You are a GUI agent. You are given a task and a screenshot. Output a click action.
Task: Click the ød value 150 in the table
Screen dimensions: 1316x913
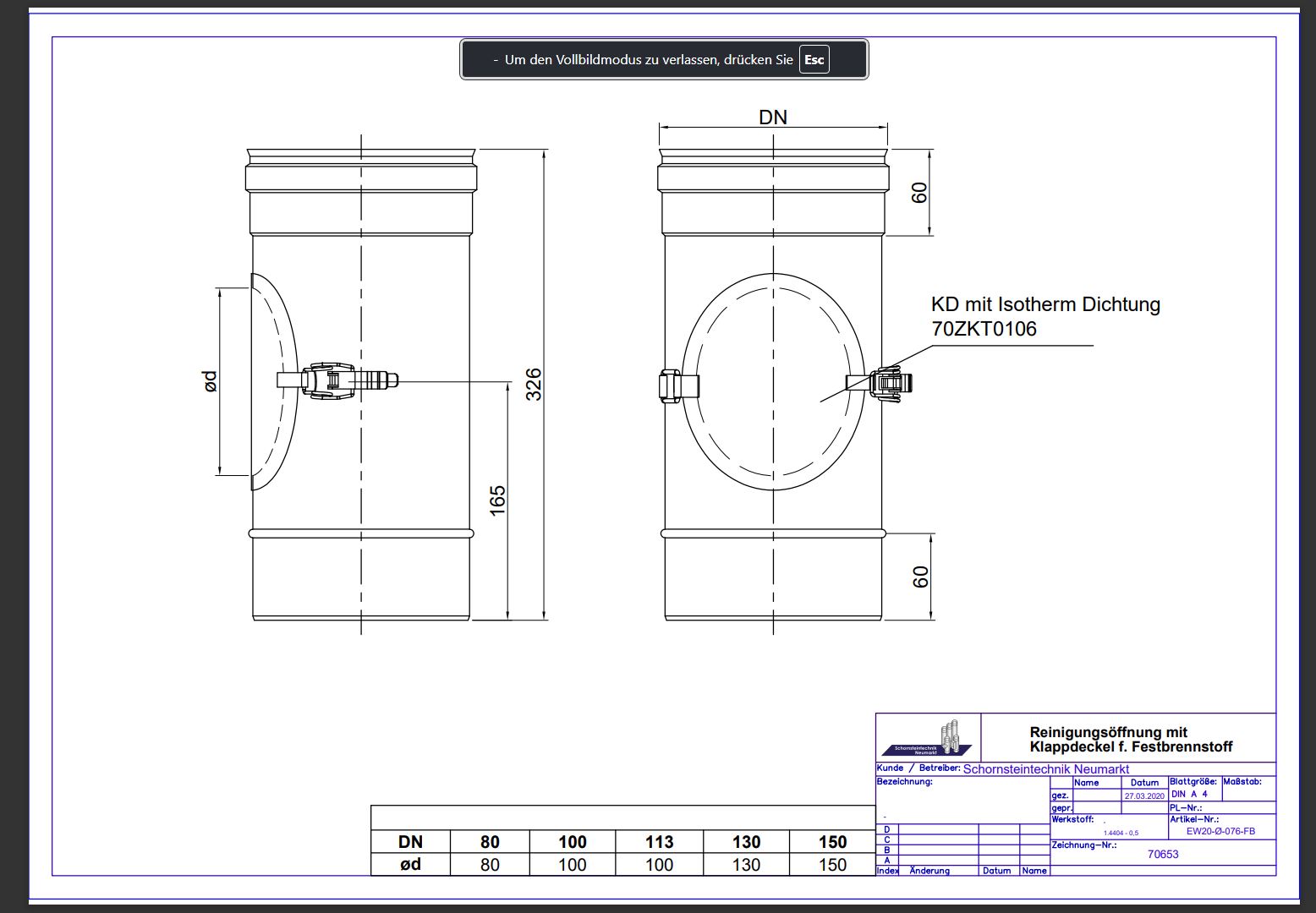[x=832, y=865]
